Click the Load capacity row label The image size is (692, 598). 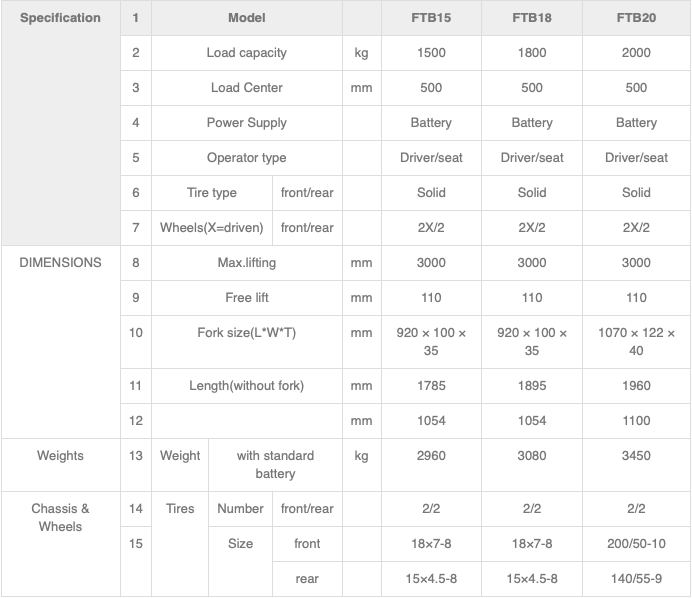click(247, 53)
